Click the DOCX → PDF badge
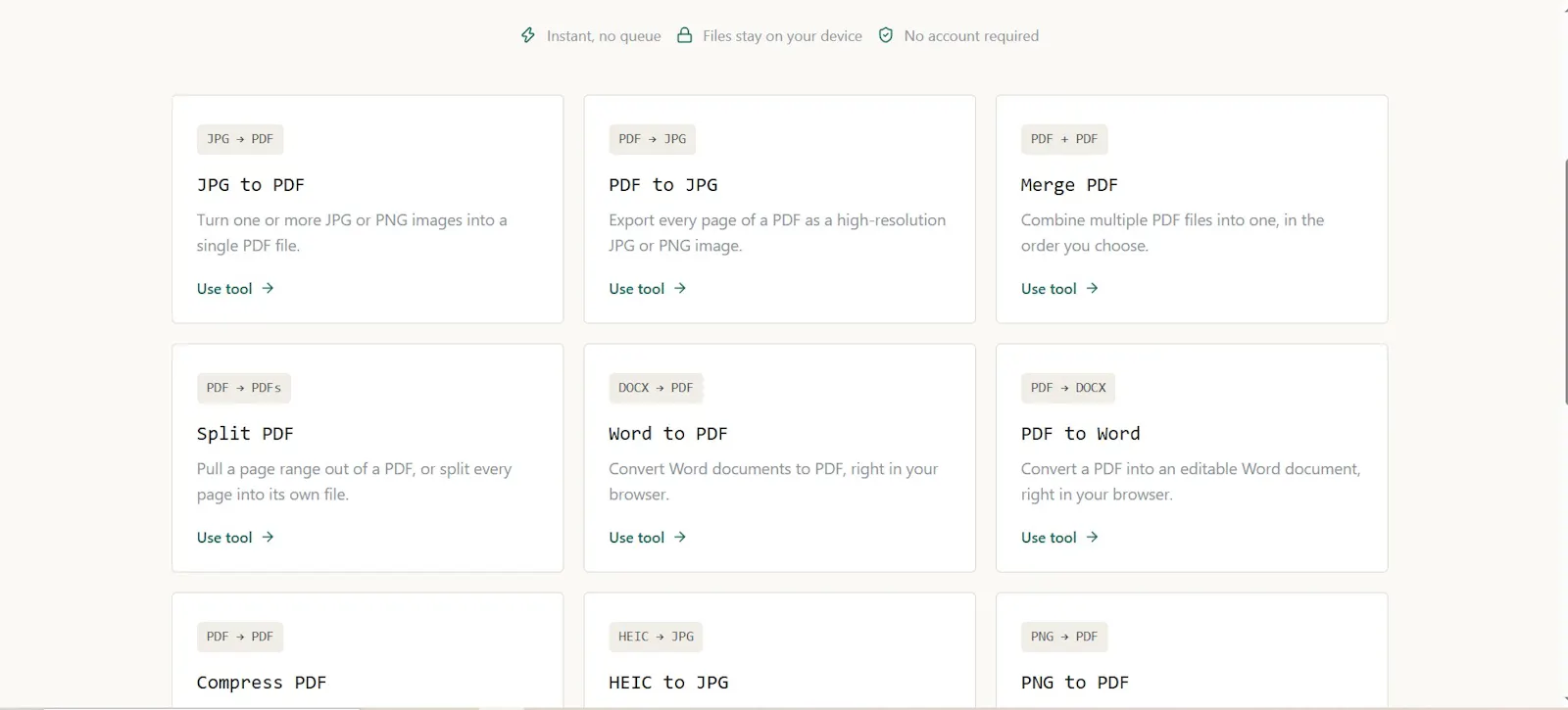The width and height of the screenshot is (1568, 710). (x=656, y=388)
